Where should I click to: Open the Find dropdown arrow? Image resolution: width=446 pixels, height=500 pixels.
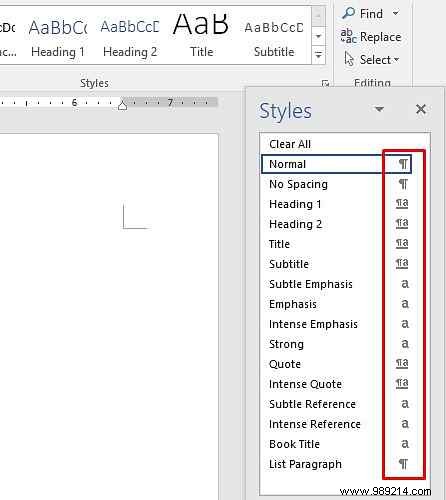click(x=396, y=13)
